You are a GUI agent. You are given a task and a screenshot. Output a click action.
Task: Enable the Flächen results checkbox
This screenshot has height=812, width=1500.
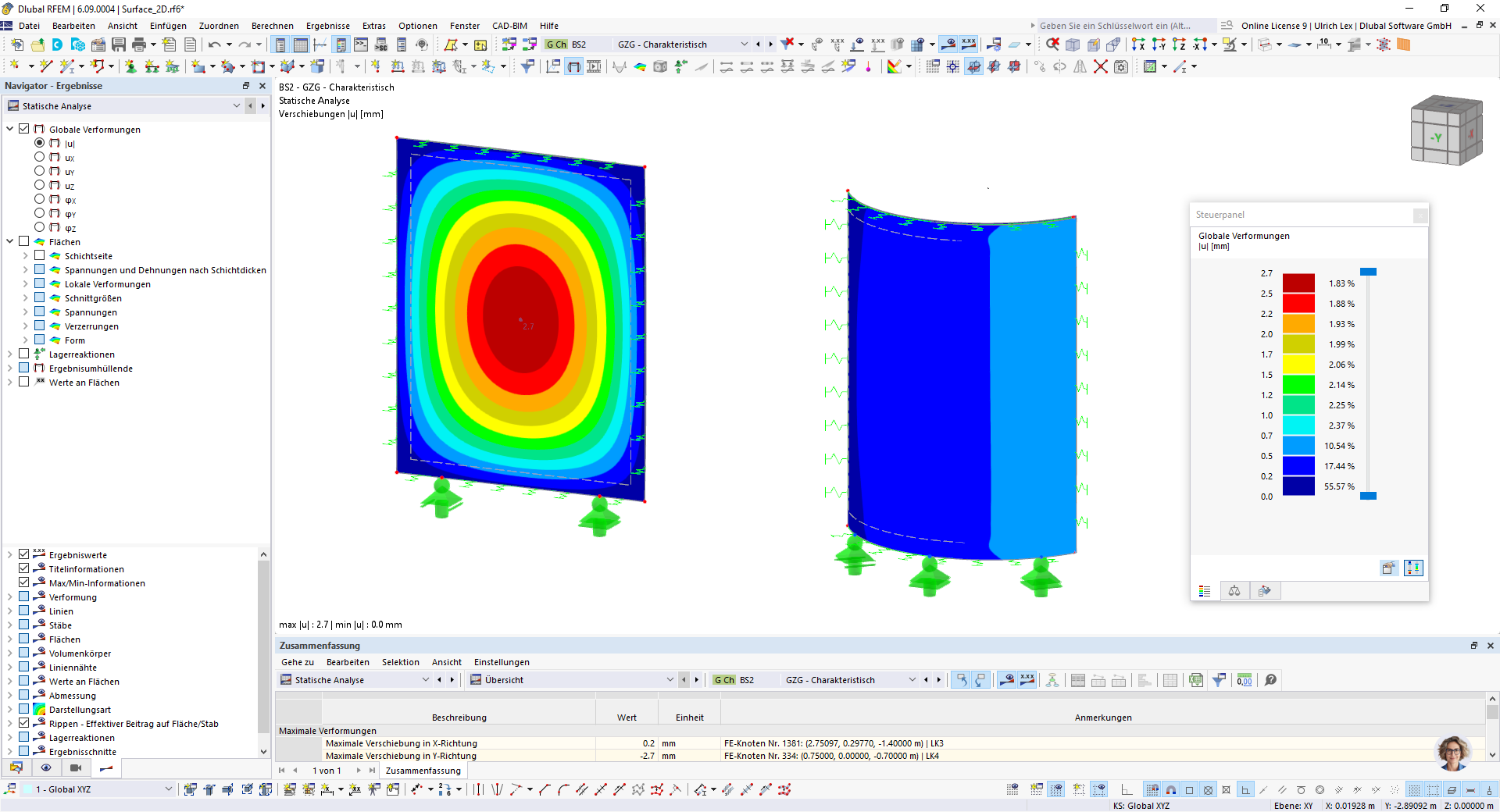point(24,241)
